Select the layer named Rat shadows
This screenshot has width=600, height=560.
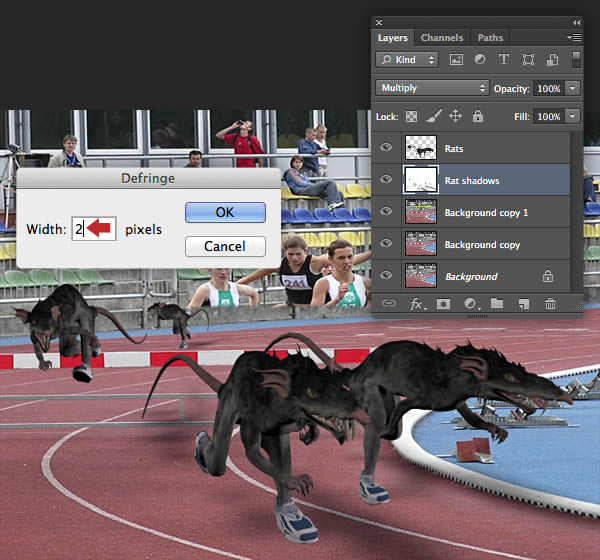coord(472,181)
